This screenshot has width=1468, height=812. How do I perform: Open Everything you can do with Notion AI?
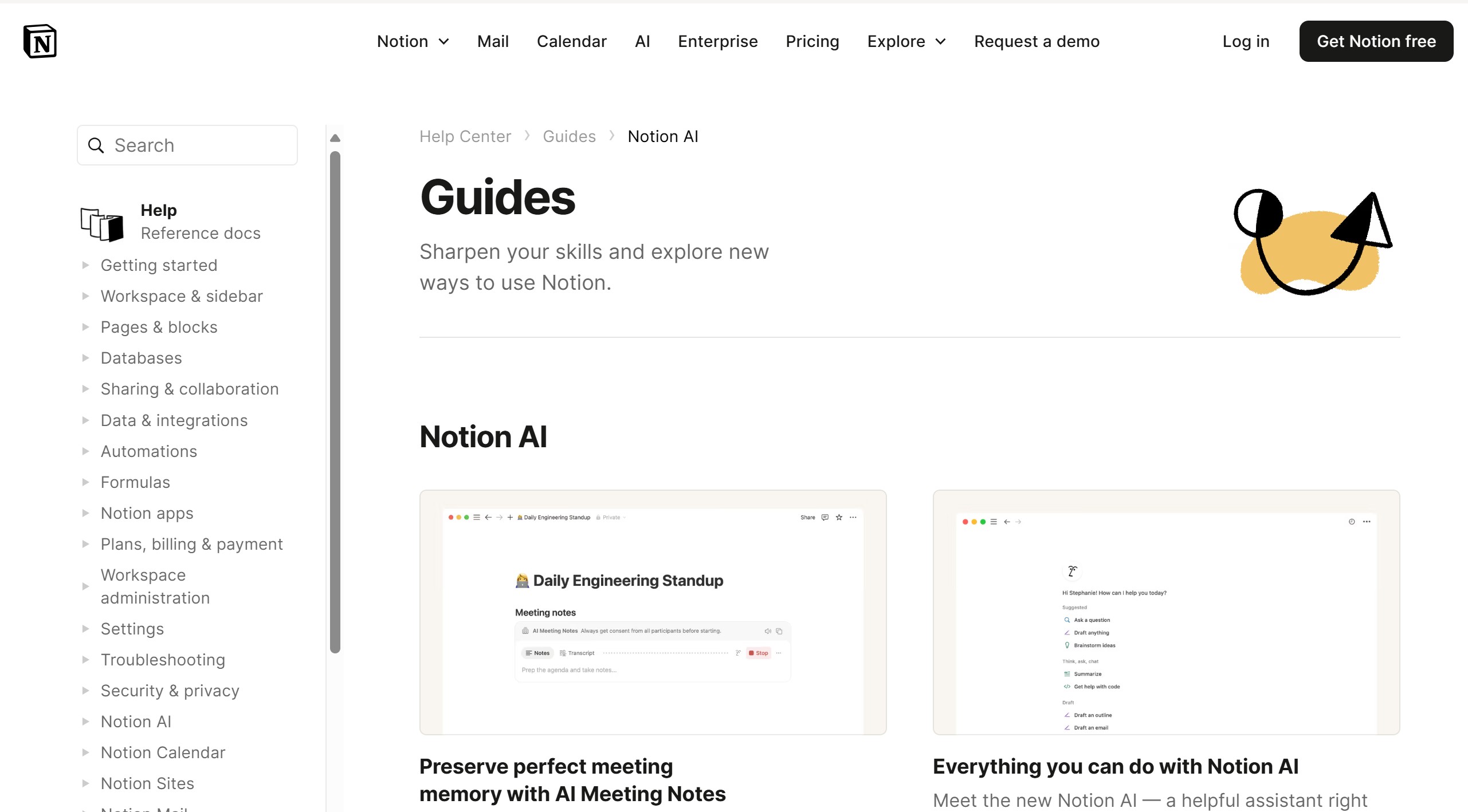click(1115, 766)
